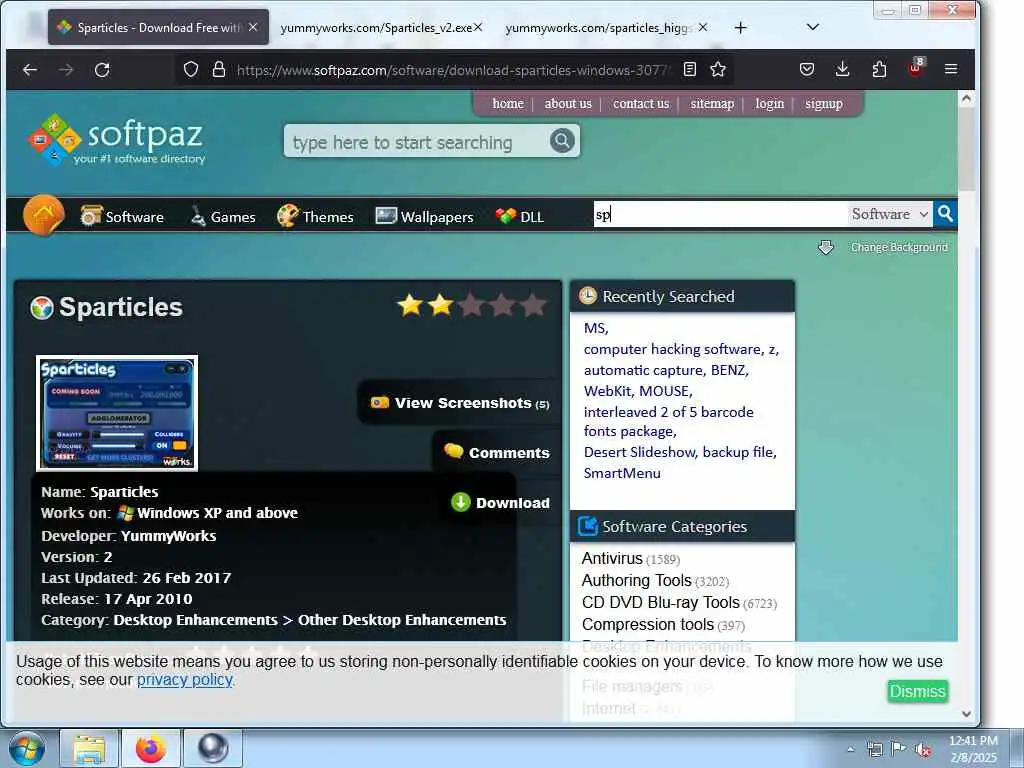Open uBlock Origin extension icon

pos(916,68)
